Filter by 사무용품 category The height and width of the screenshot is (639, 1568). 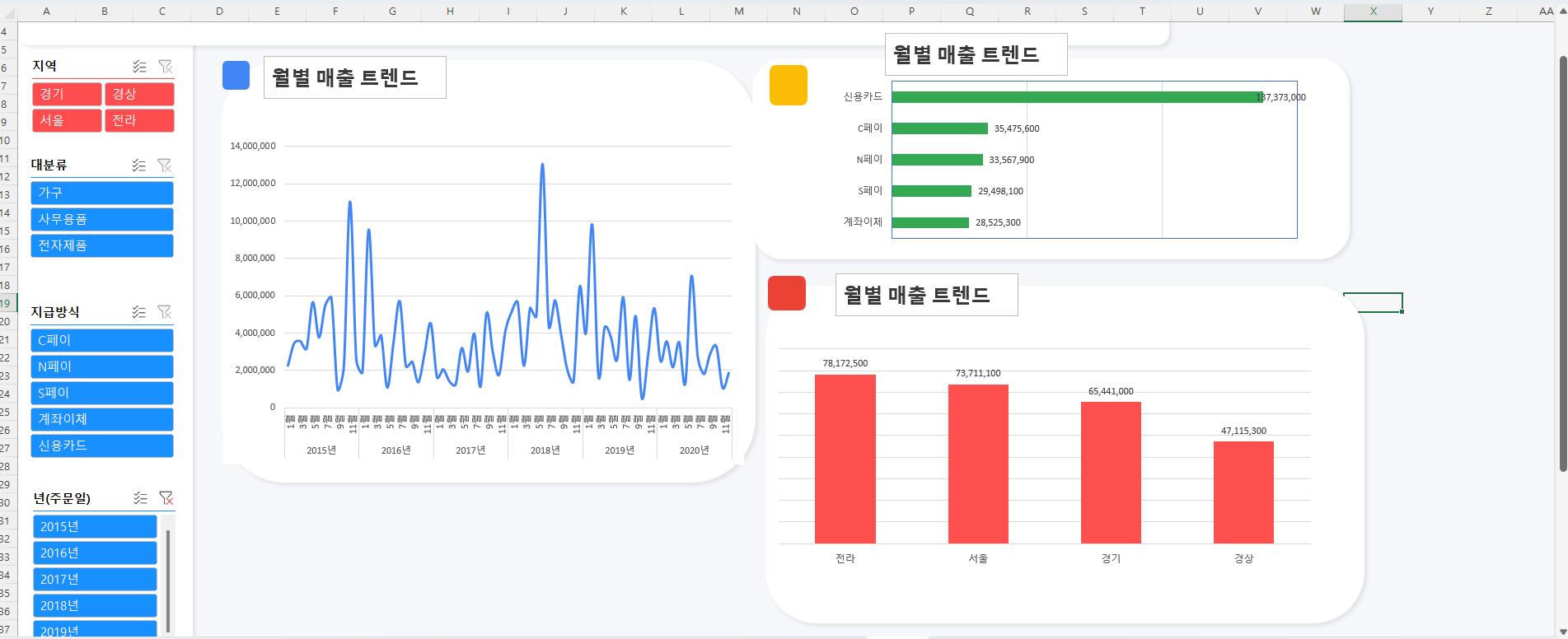pyautogui.click(x=102, y=219)
